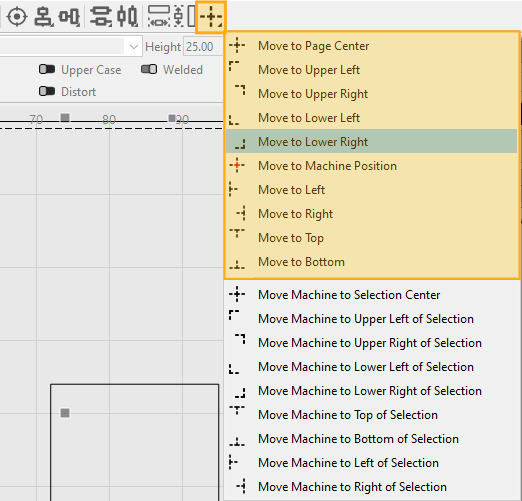Expand the font dropdown arrow beside Height
Screen dimensions: 522x501
pos(134,47)
